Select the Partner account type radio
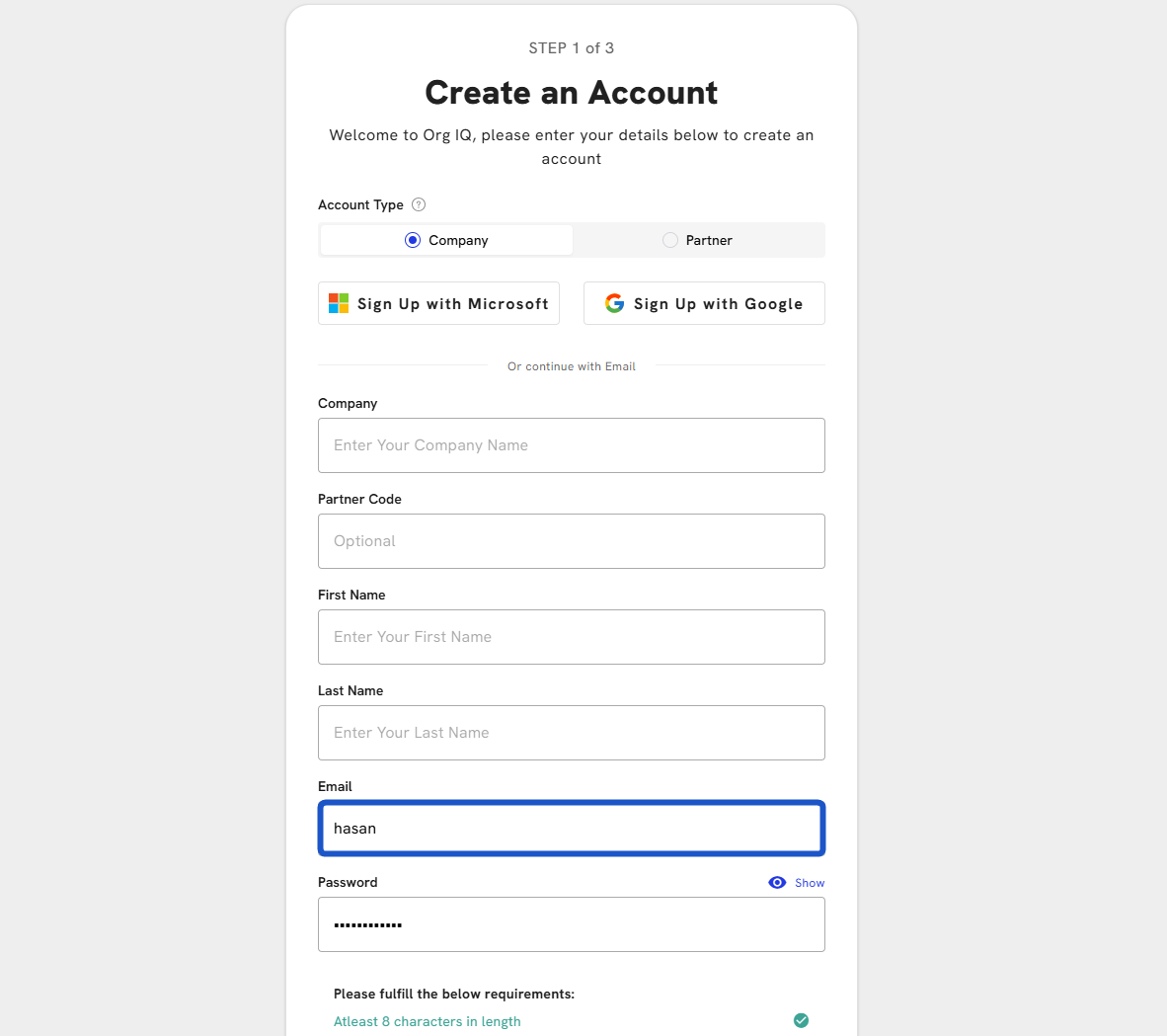This screenshot has width=1167, height=1036. click(670, 240)
